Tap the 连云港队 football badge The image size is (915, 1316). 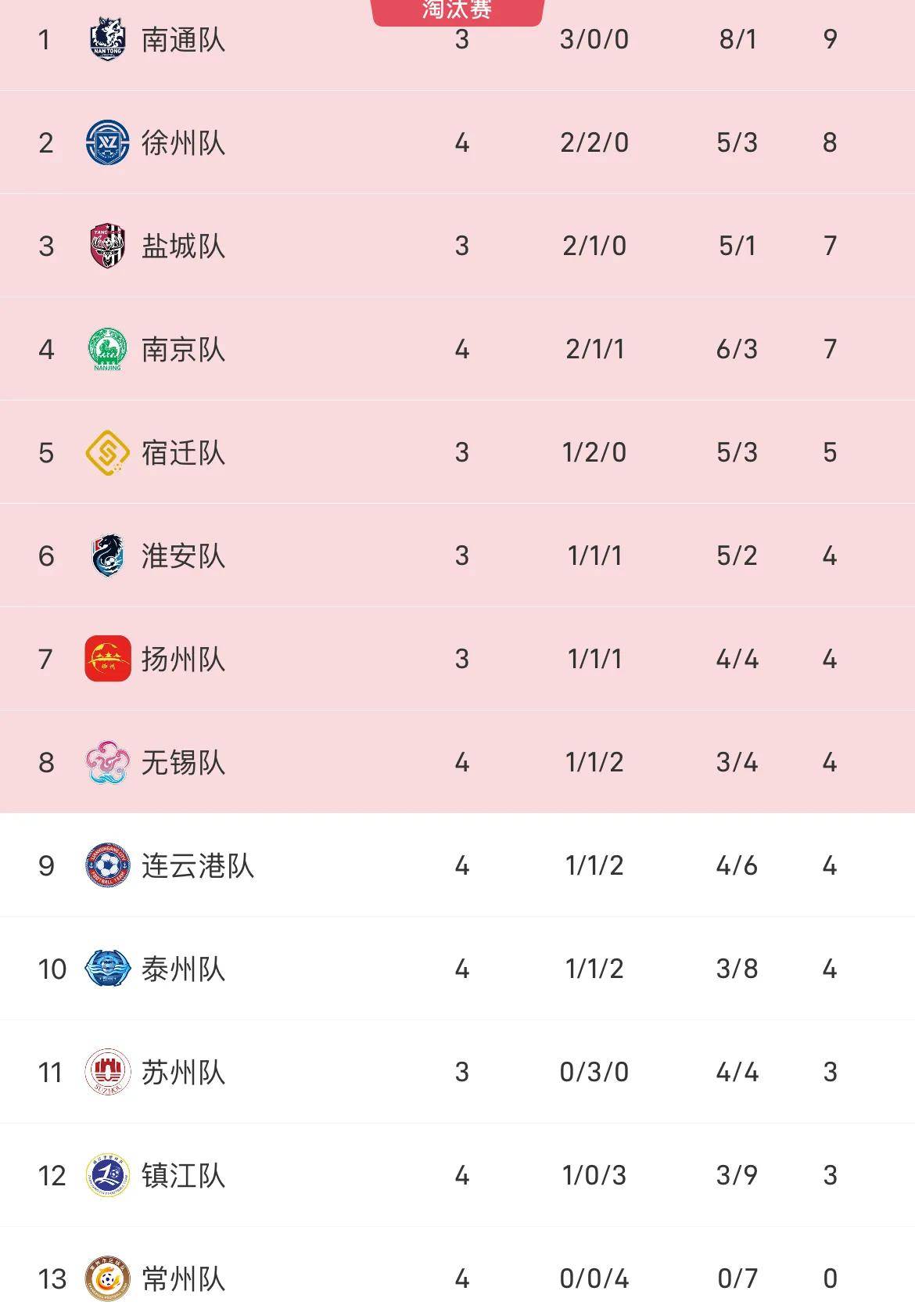pyautogui.click(x=107, y=865)
